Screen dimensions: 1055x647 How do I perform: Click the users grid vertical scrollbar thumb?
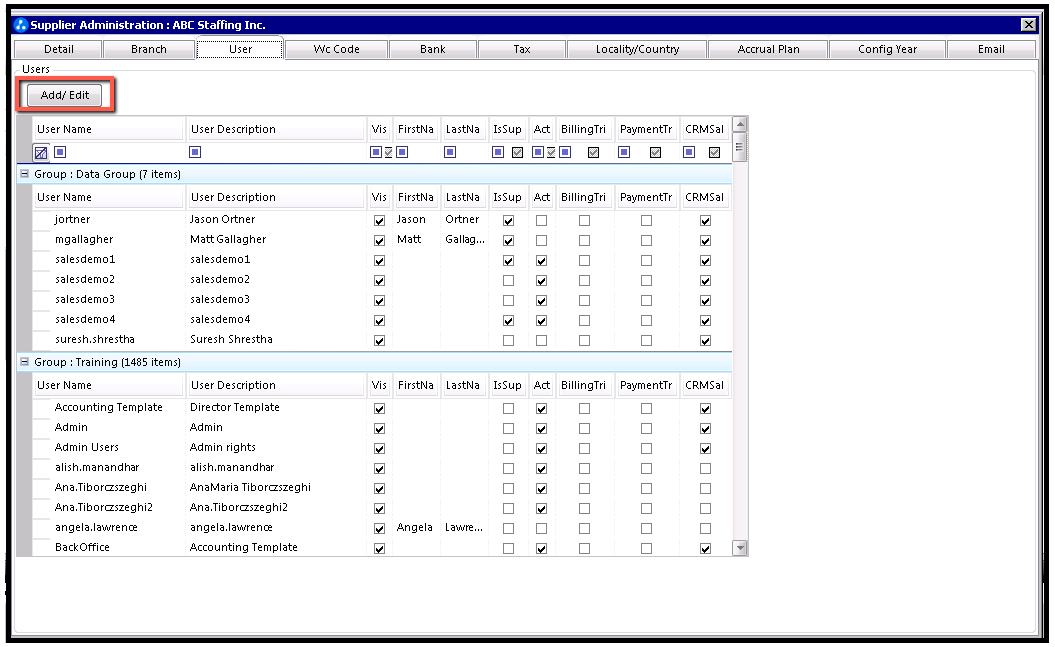740,147
